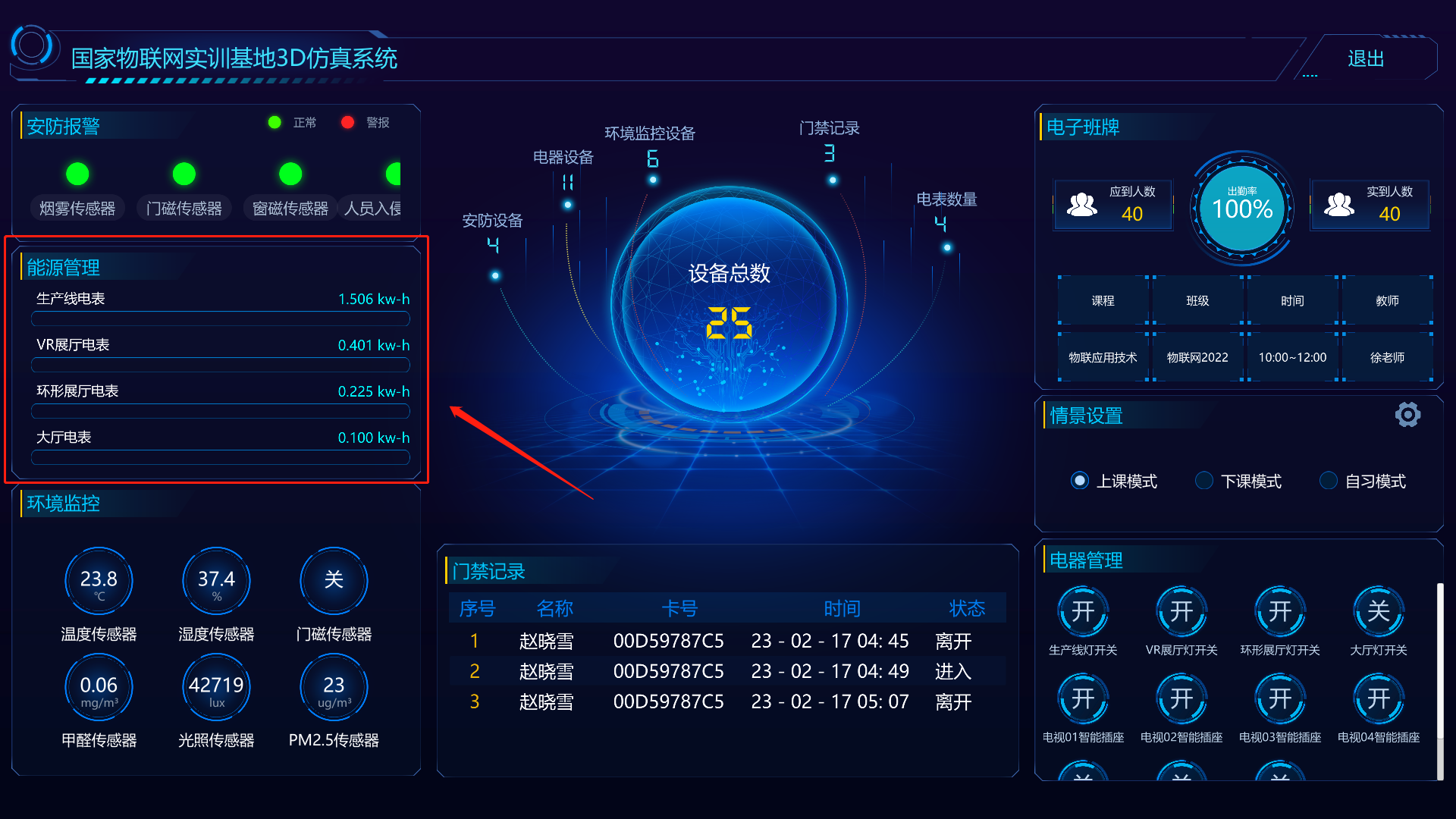The height and width of the screenshot is (819, 1456).
Task: Toggle the VR展厅灯开关 switch
Action: coord(1181,611)
